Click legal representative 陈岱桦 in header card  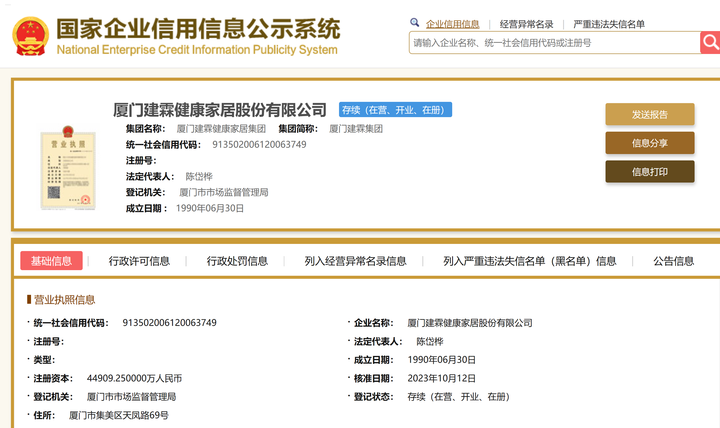(x=199, y=176)
